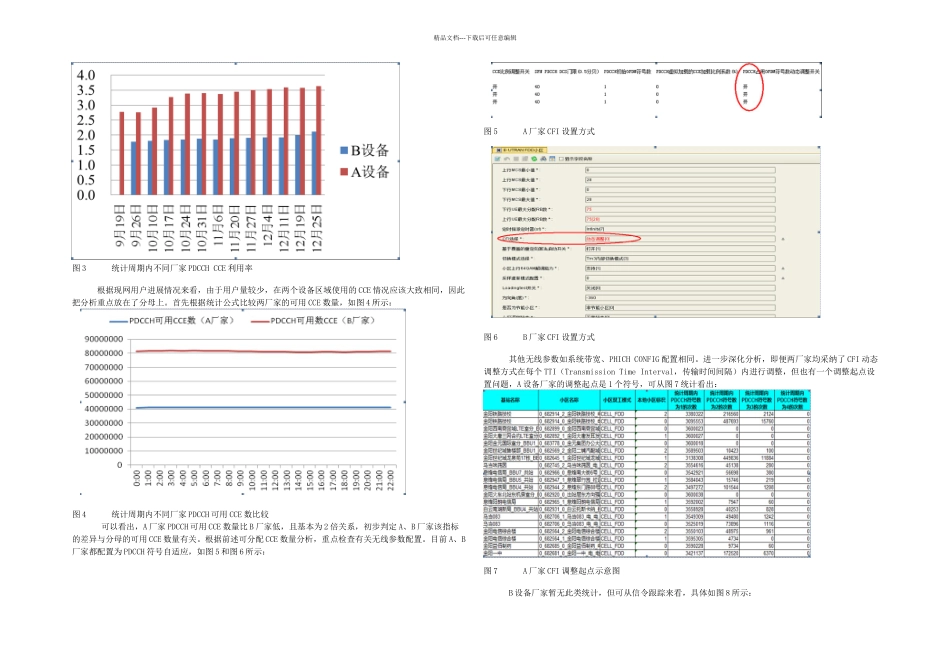Click paragraph starting 根据现网用户进展情况来看
Image resolution: width=950 pixels, height=672 pixels.
click(x=268, y=296)
